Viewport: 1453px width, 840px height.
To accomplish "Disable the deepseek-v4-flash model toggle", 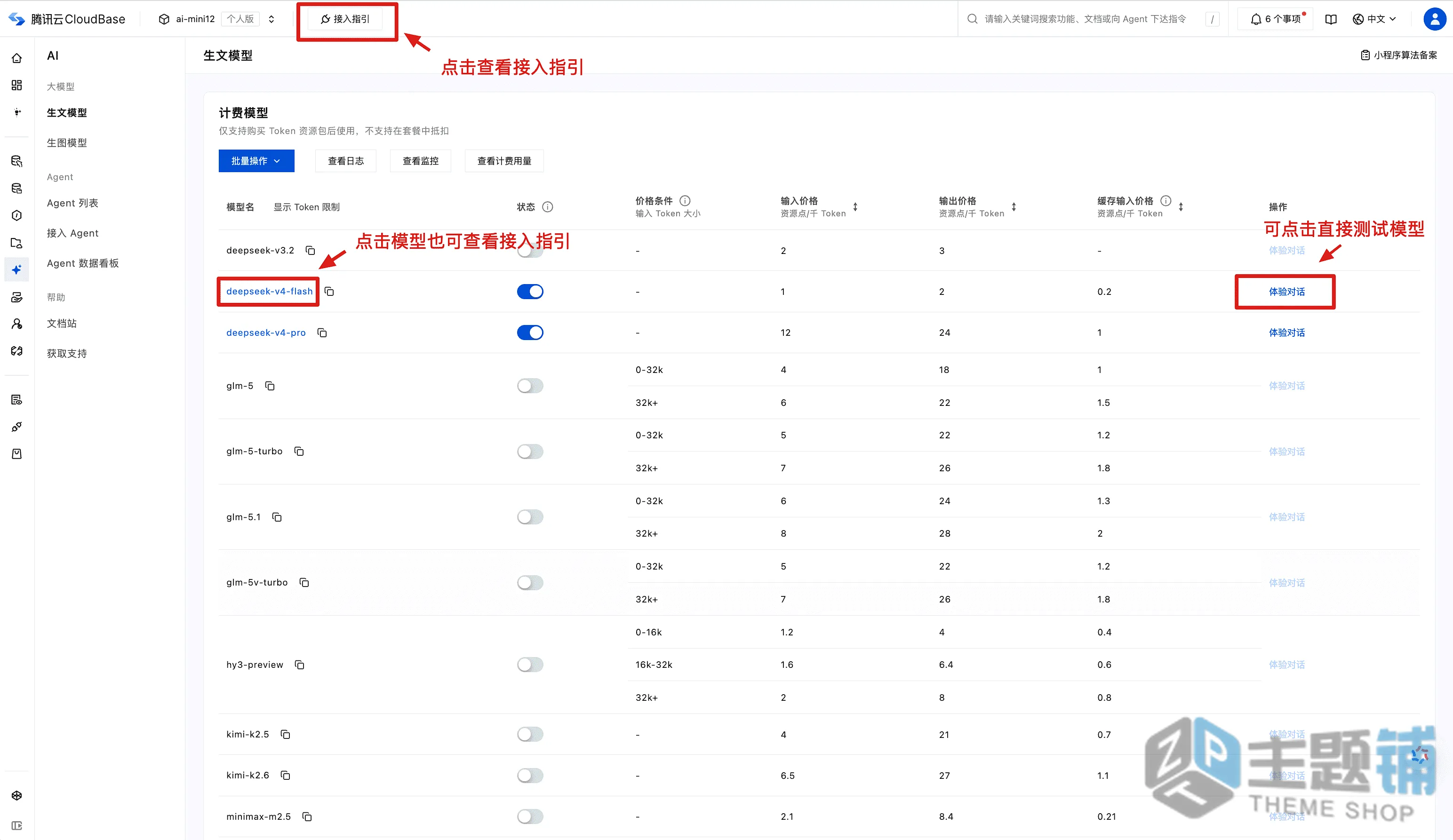I will (x=530, y=291).
